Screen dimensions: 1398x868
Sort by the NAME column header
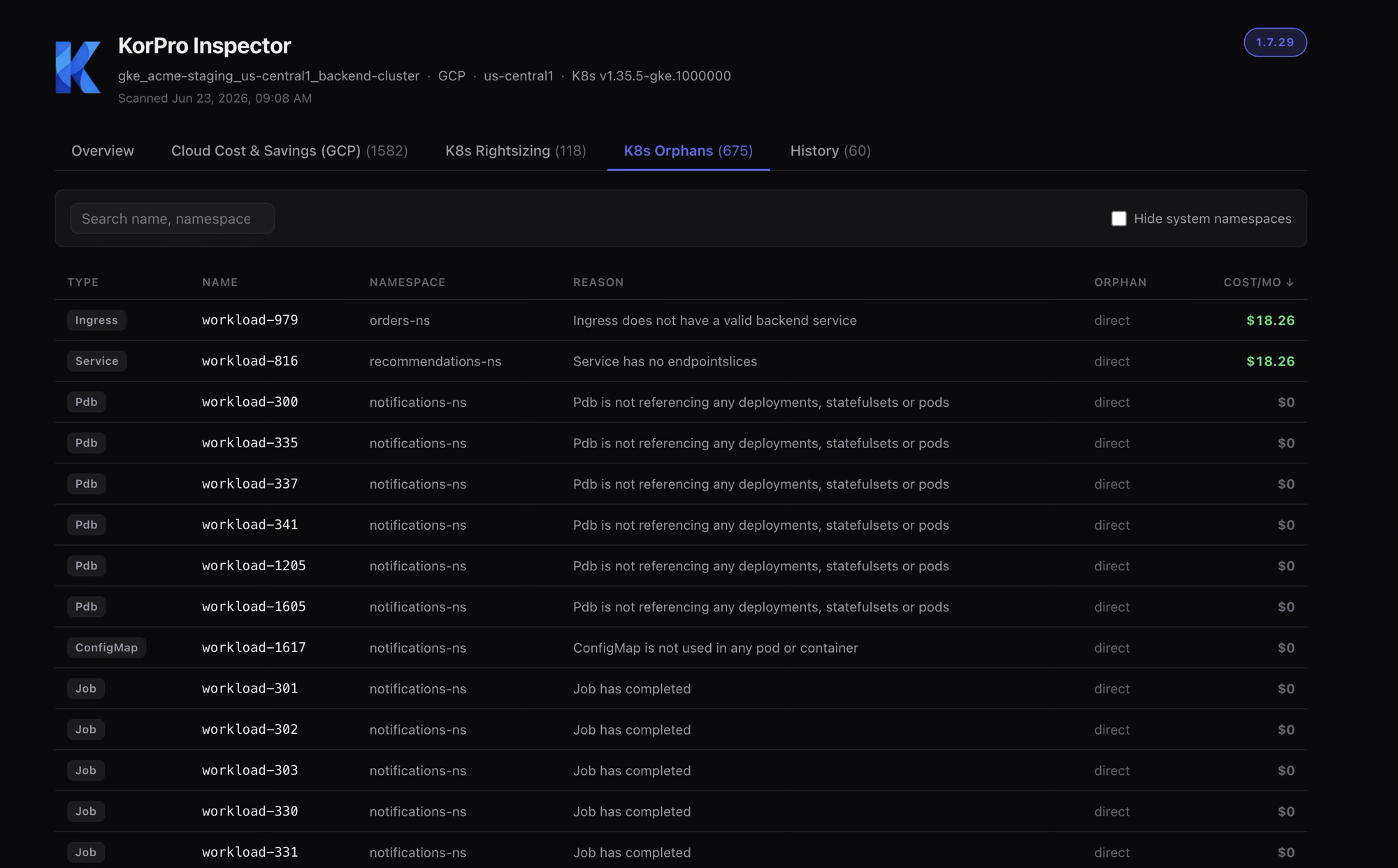220,282
